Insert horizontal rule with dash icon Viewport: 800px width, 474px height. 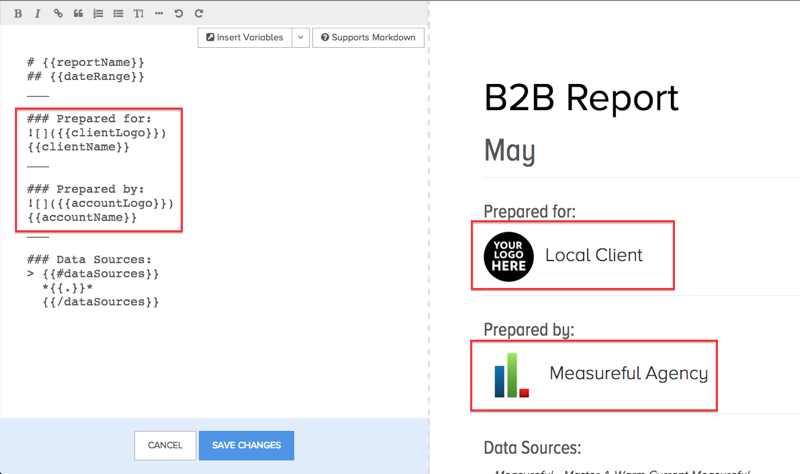(x=159, y=13)
